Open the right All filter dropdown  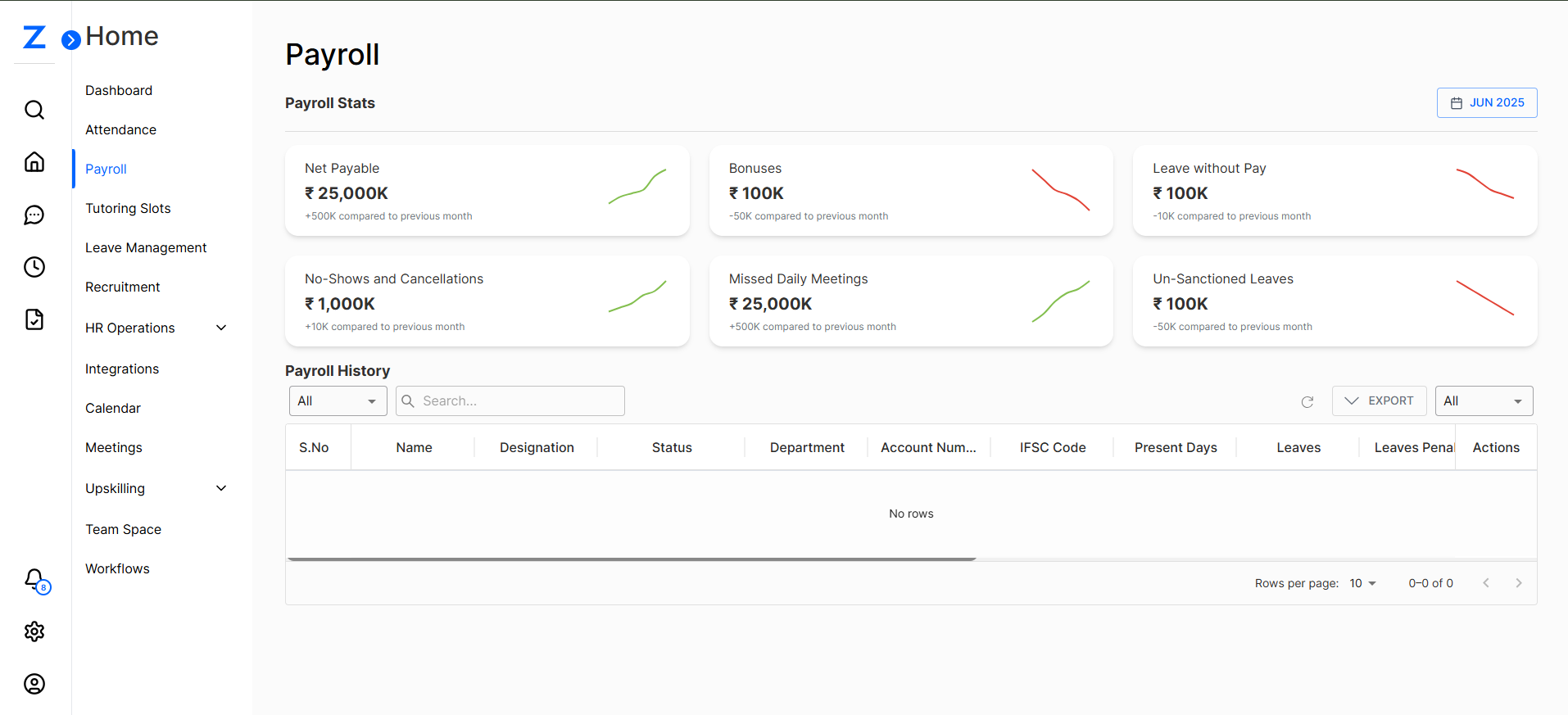click(1484, 400)
